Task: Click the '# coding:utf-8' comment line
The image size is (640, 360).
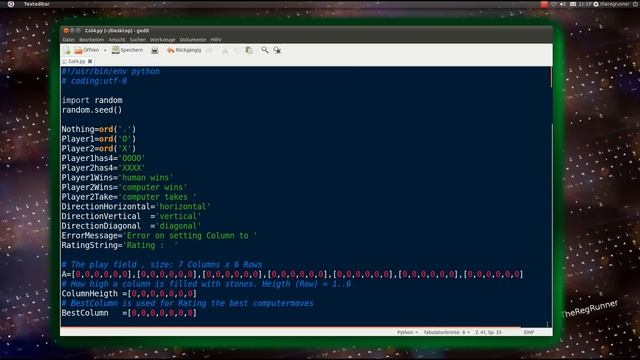Action: (94, 81)
